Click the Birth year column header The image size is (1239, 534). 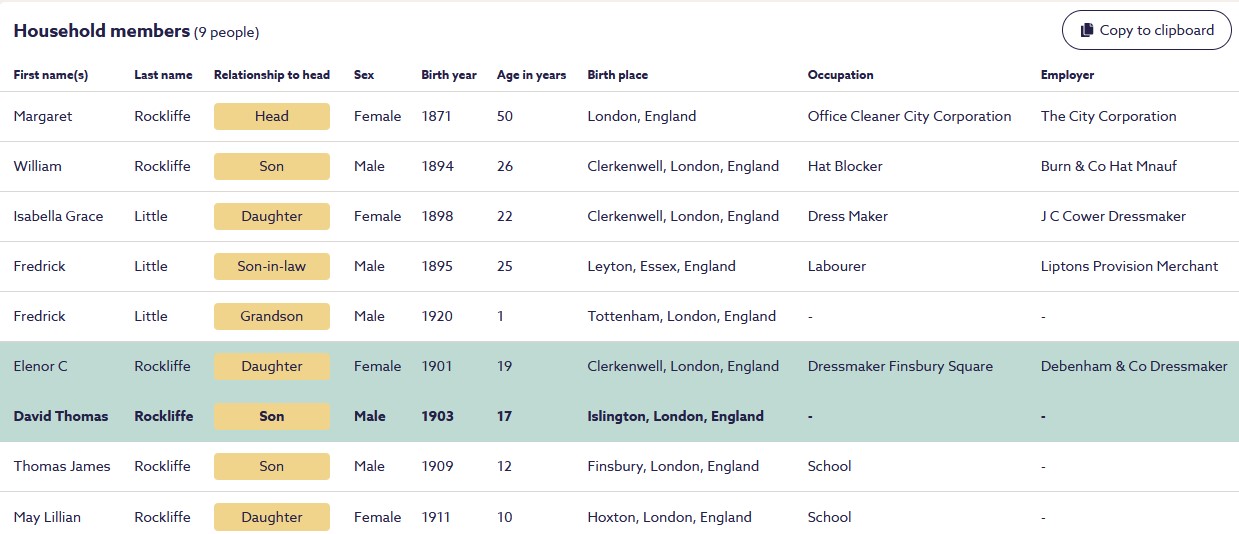pos(449,75)
